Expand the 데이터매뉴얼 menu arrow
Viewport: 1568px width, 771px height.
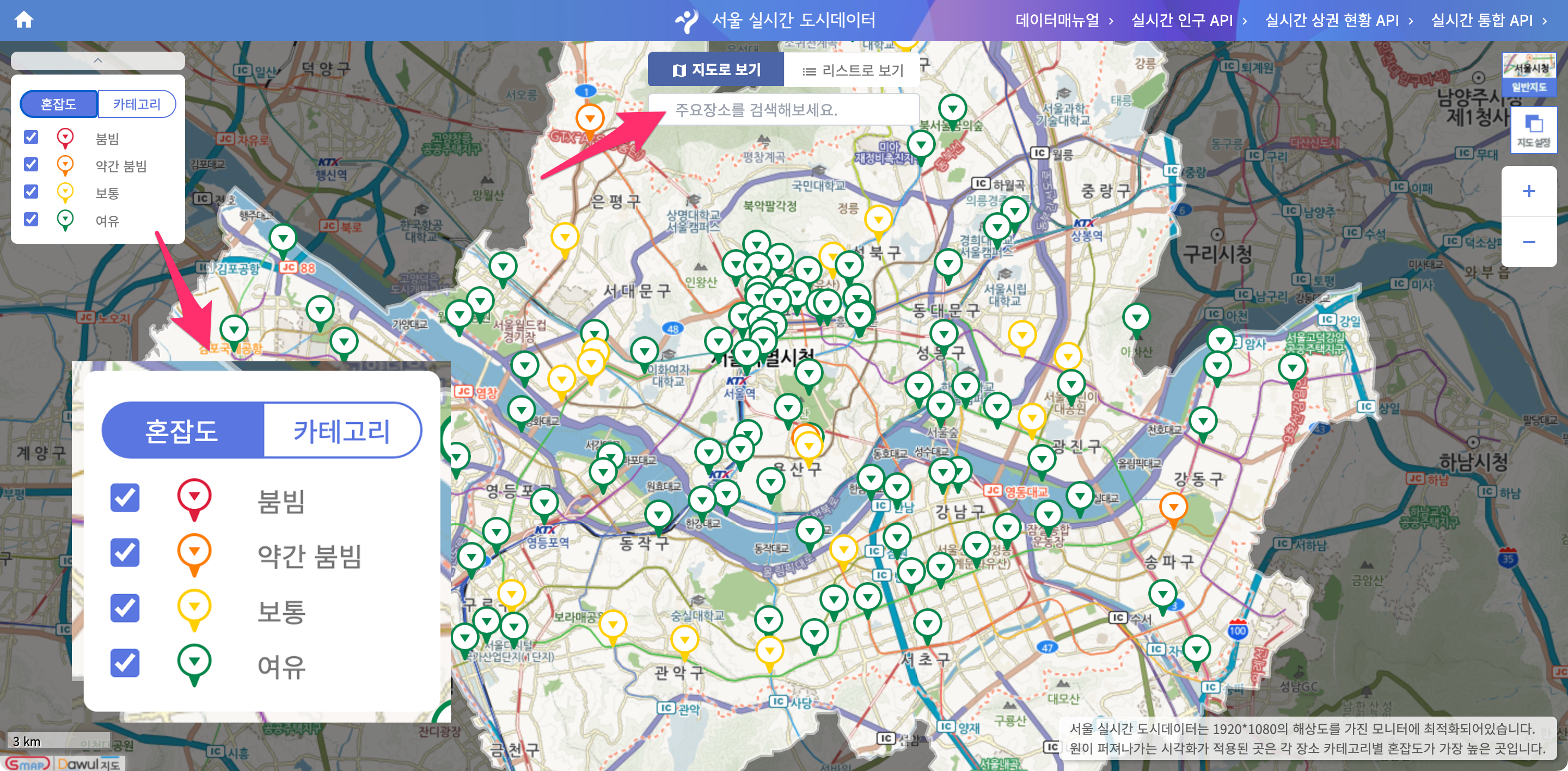[1111, 21]
